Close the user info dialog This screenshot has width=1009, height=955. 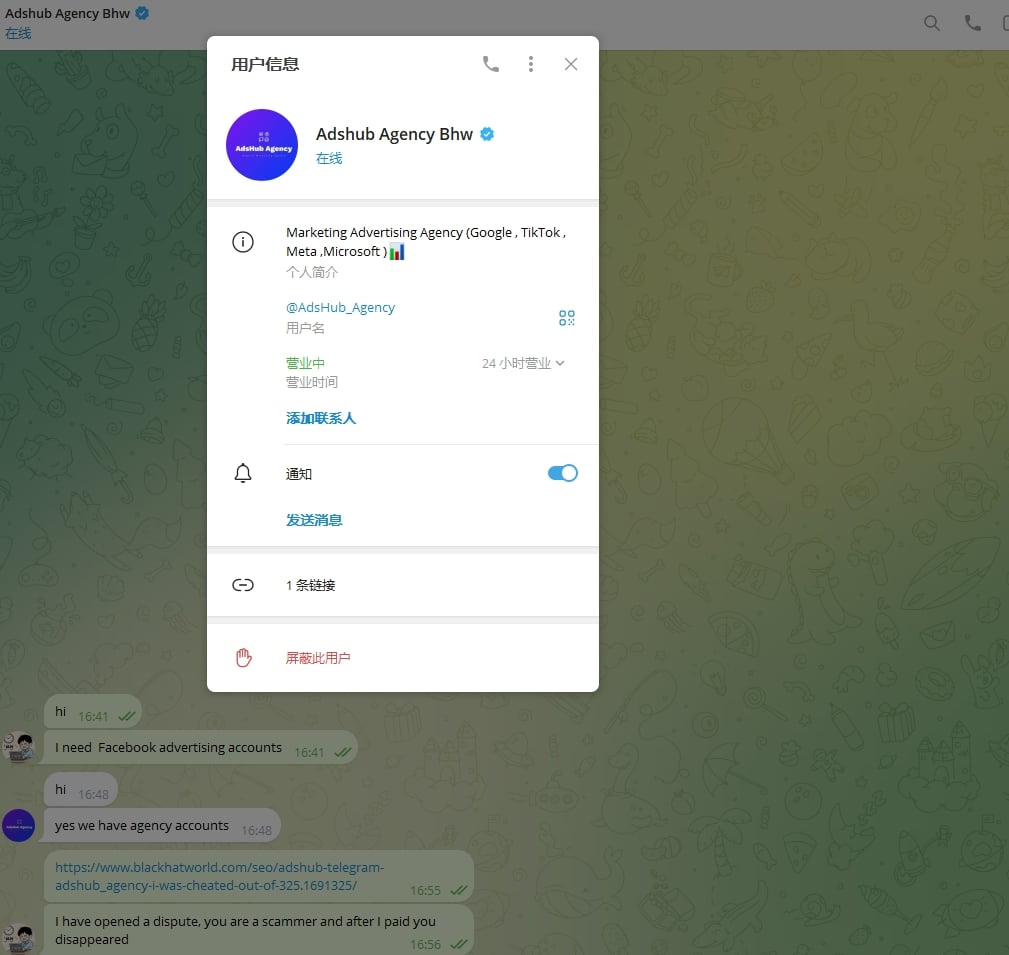[571, 64]
